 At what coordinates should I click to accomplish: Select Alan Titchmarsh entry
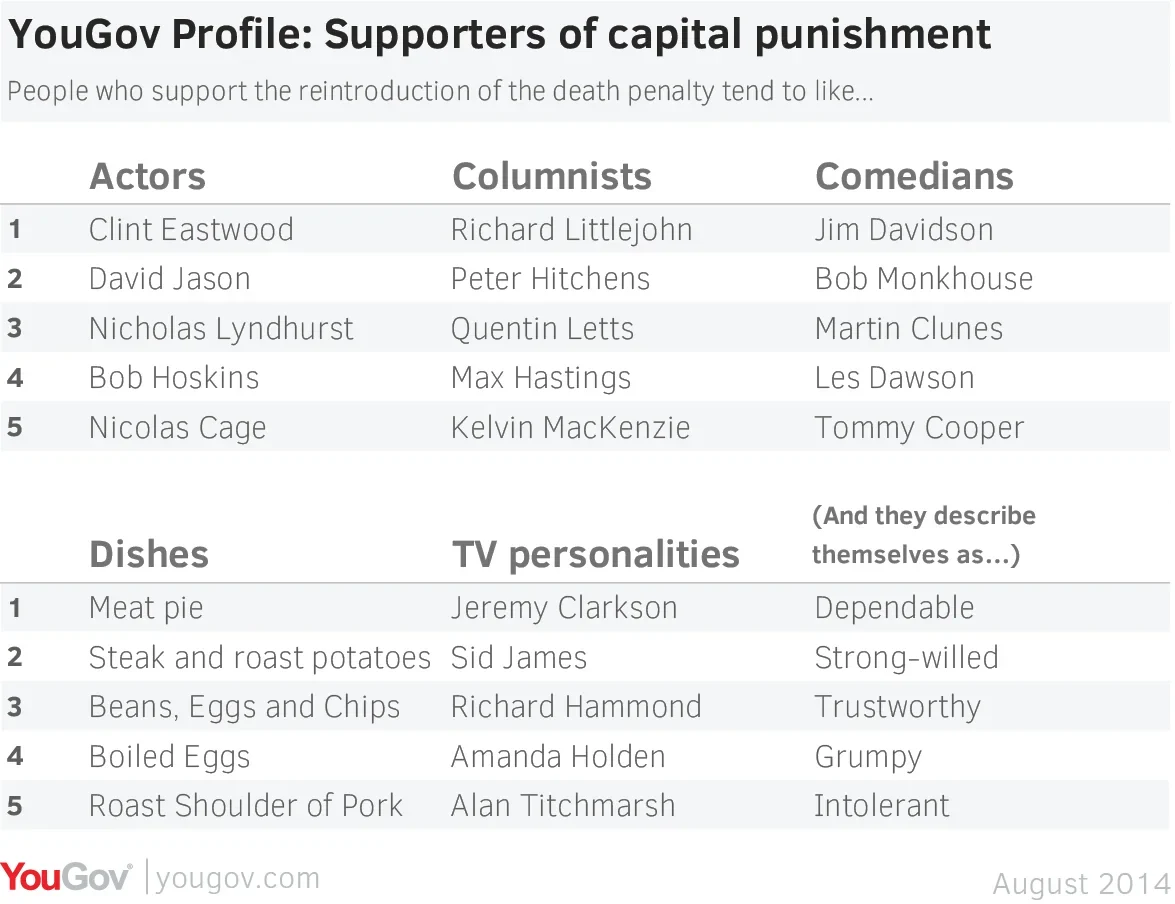[x=563, y=806]
